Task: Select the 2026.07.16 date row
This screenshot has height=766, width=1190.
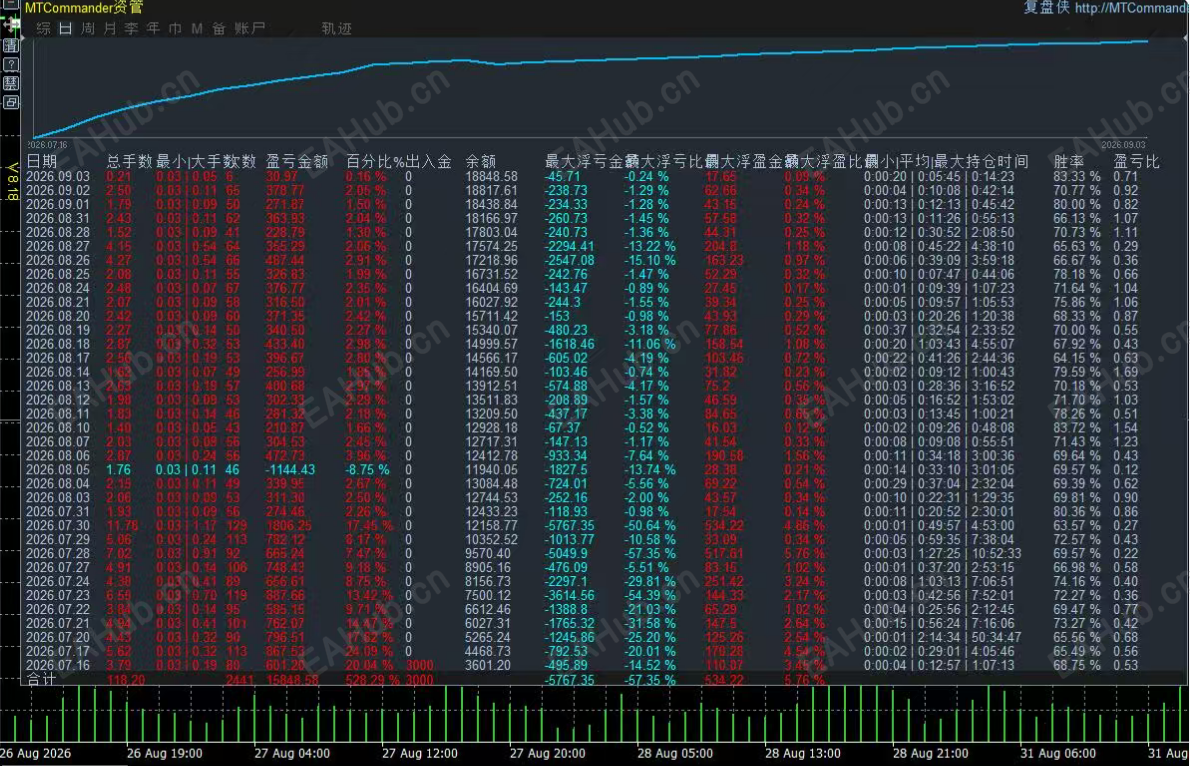Action: point(58,665)
